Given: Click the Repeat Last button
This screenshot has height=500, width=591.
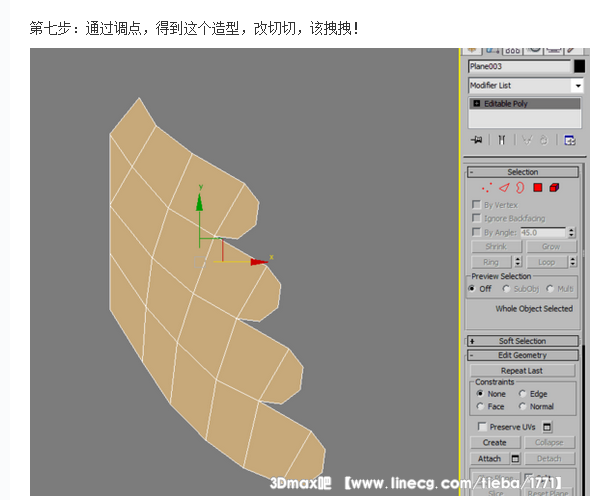Looking at the screenshot, I should (522, 371).
